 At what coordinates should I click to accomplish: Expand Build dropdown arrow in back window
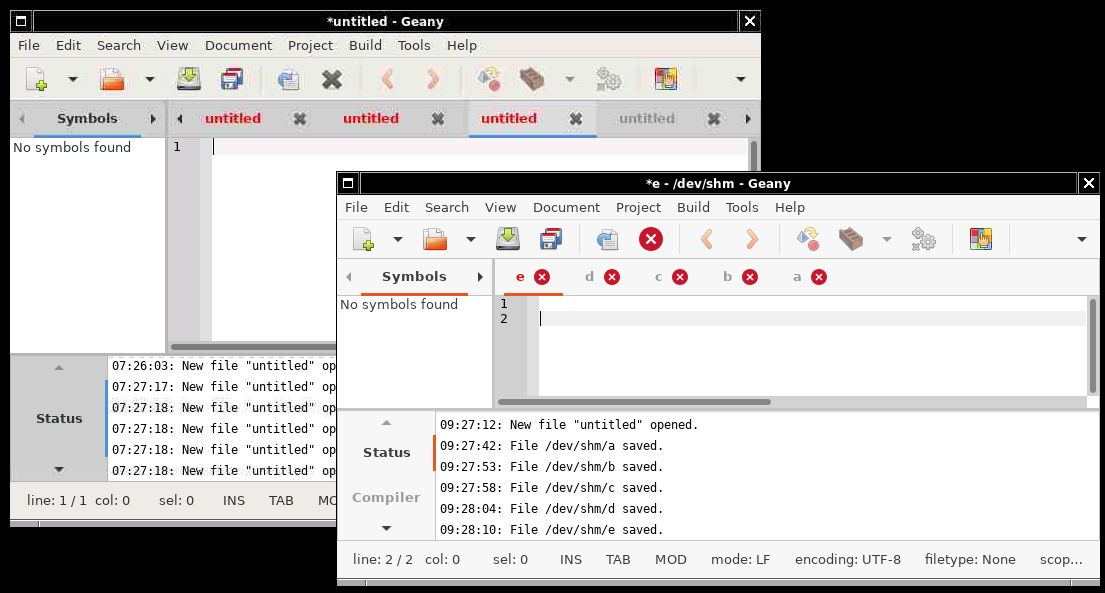click(x=569, y=79)
